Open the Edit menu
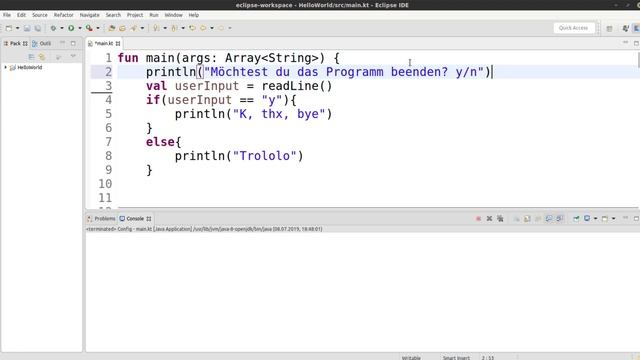Viewport: 640px width, 360px height. pyautogui.click(x=21, y=15)
